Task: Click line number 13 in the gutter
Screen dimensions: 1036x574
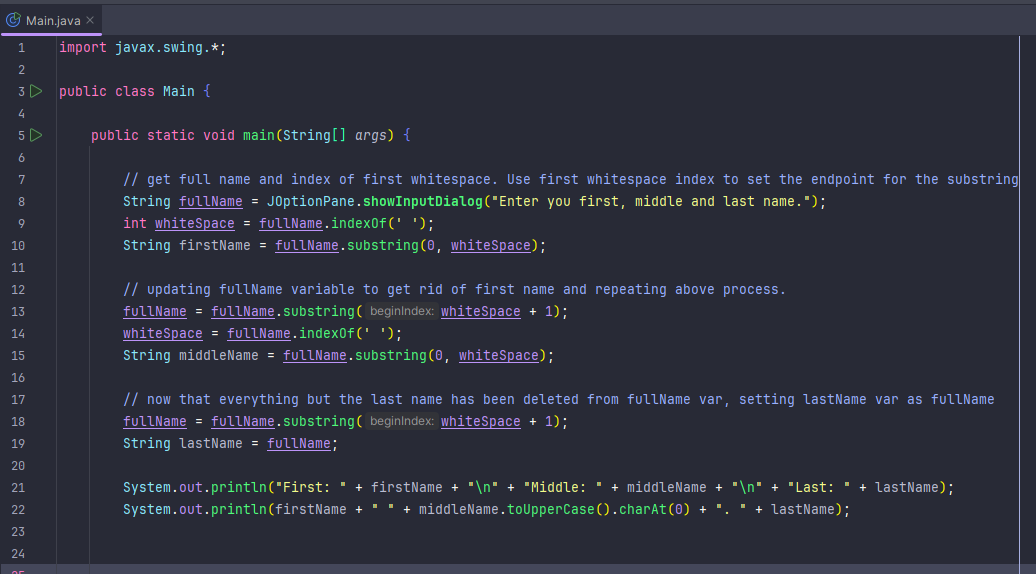Action: [x=18, y=312]
